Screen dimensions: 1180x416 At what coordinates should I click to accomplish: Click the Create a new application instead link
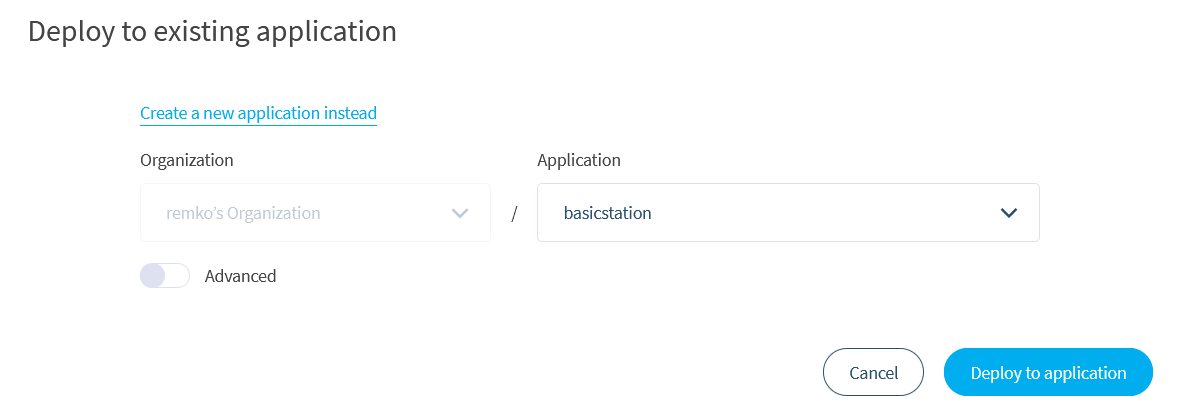(258, 114)
